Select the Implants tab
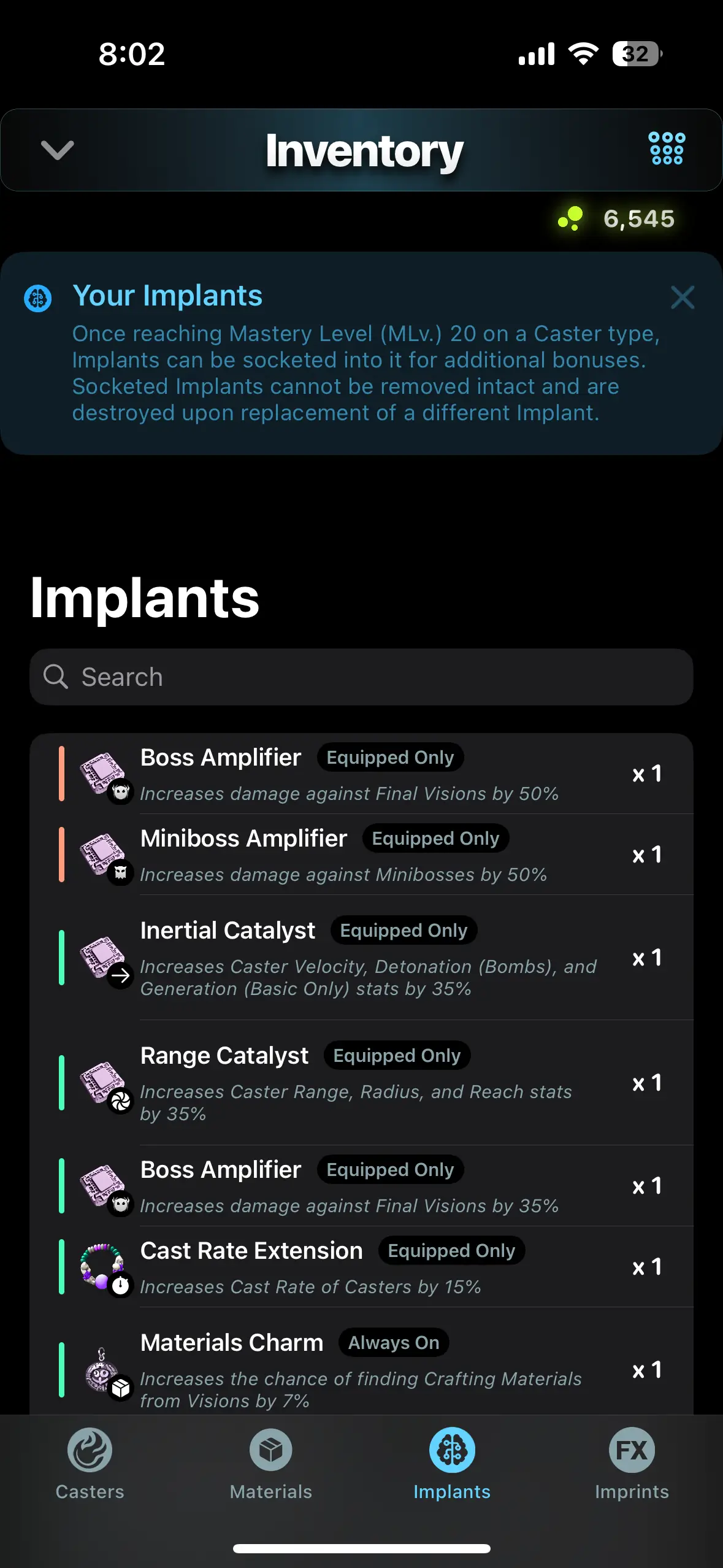The image size is (723, 1568). click(452, 1464)
